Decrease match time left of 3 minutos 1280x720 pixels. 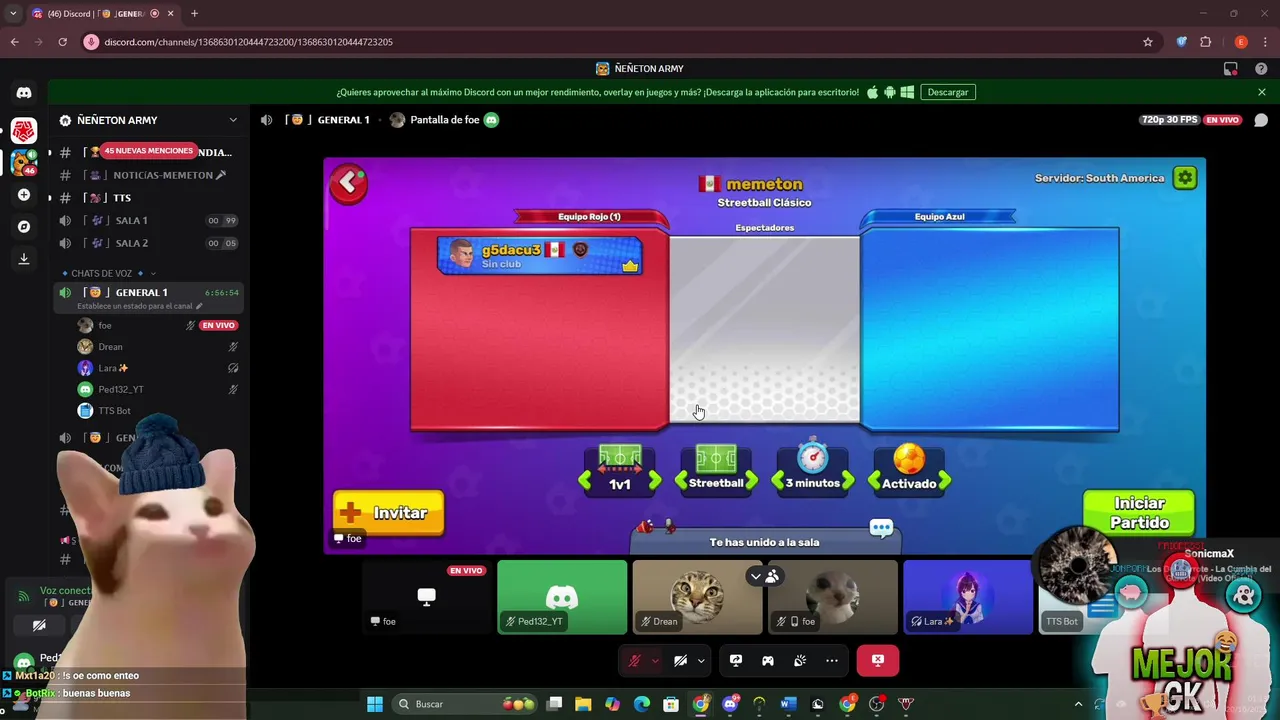[x=778, y=482]
